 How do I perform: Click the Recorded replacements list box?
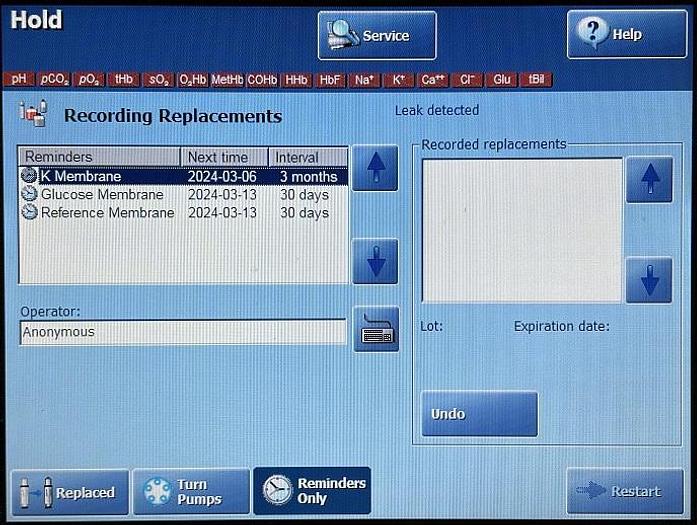tap(522, 231)
